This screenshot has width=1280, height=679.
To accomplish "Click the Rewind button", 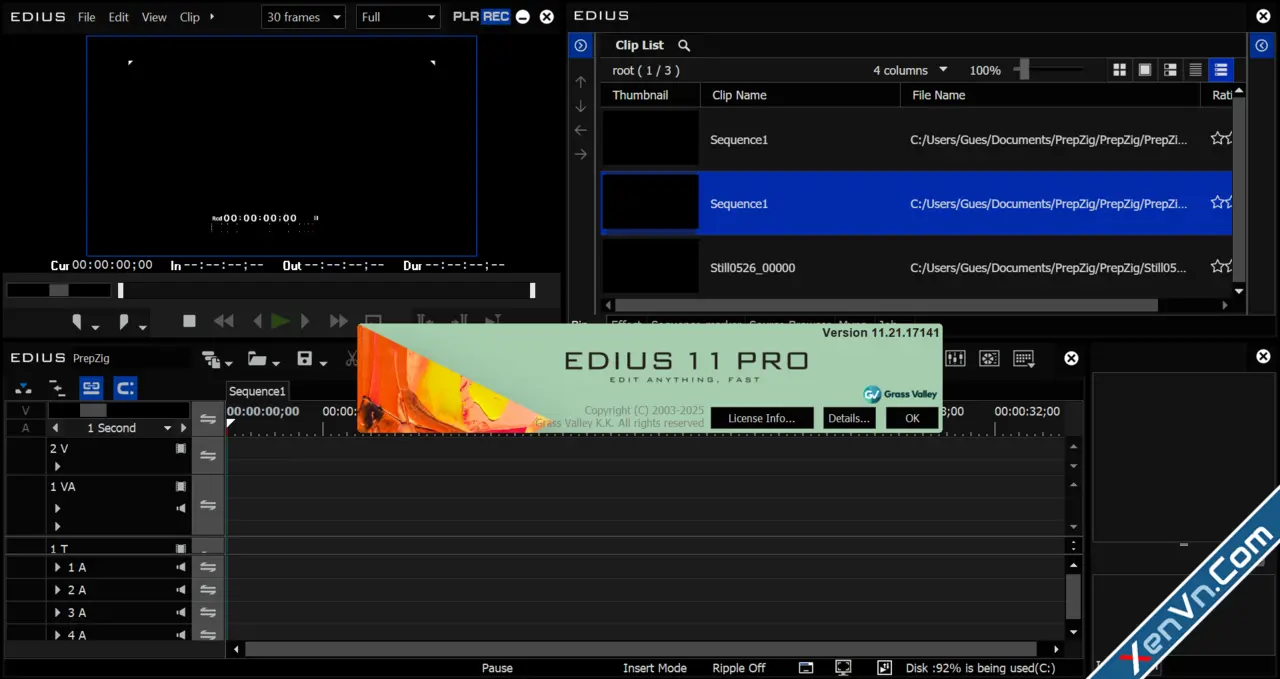I will (x=224, y=321).
